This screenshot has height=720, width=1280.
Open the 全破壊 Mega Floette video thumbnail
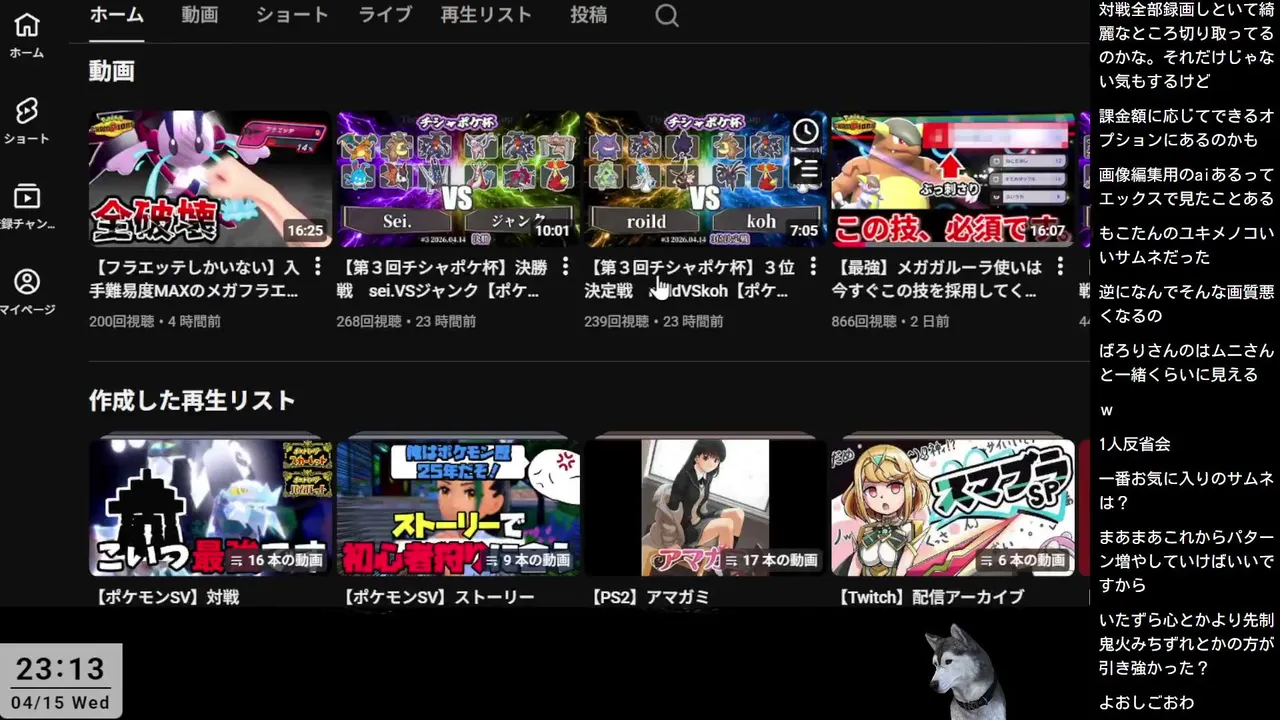pyautogui.click(x=210, y=179)
